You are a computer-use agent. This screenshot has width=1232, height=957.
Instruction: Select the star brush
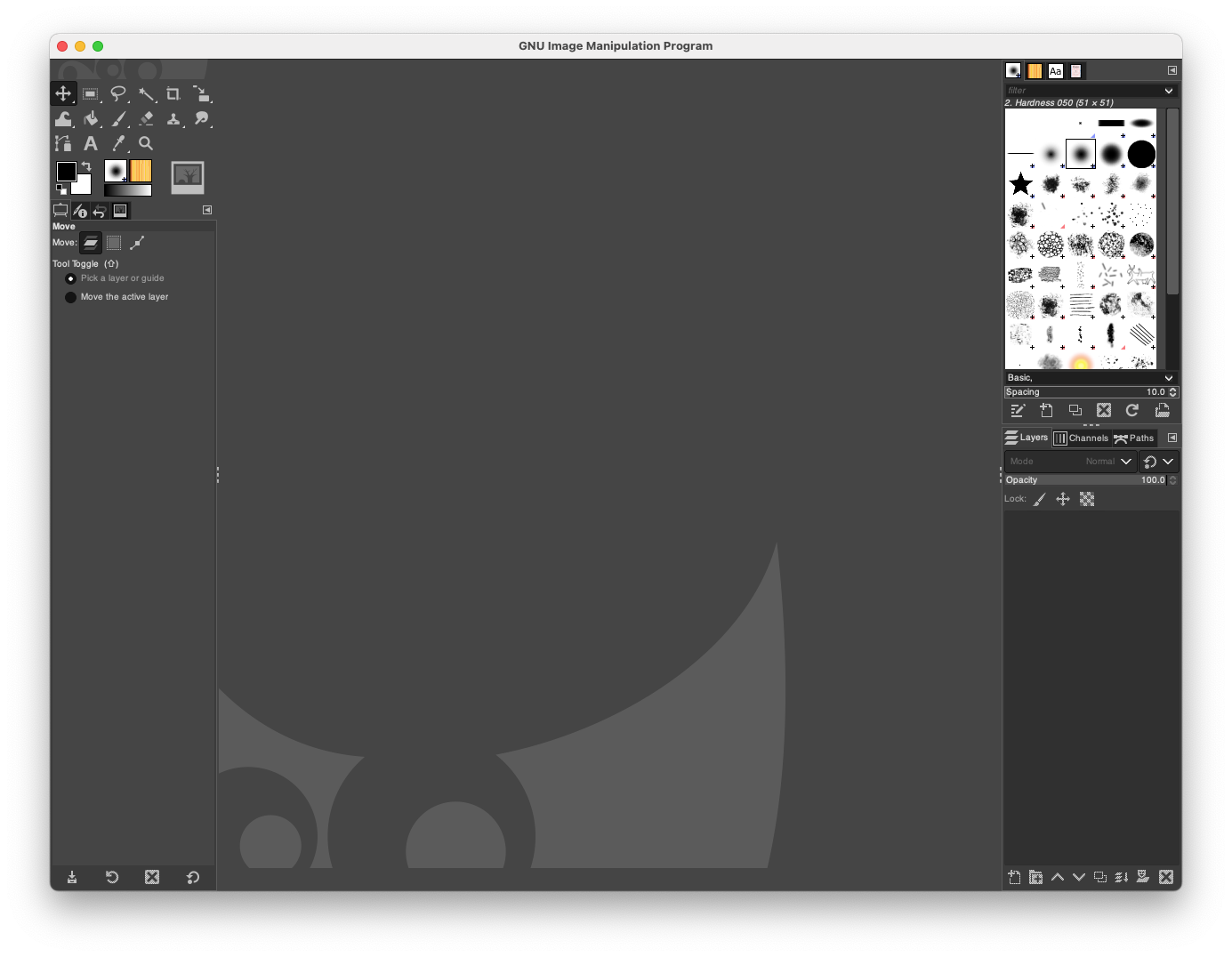1020,184
